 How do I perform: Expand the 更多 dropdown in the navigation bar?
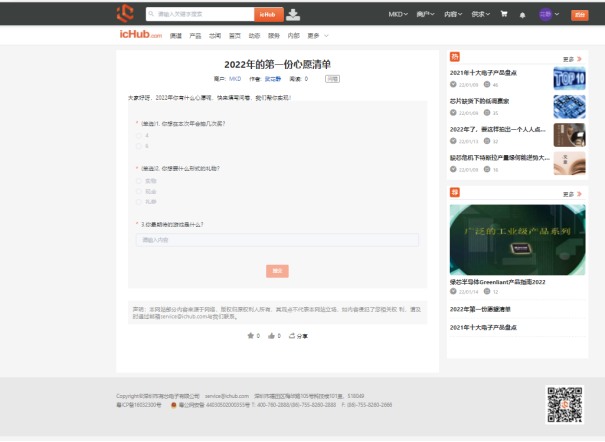point(316,36)
